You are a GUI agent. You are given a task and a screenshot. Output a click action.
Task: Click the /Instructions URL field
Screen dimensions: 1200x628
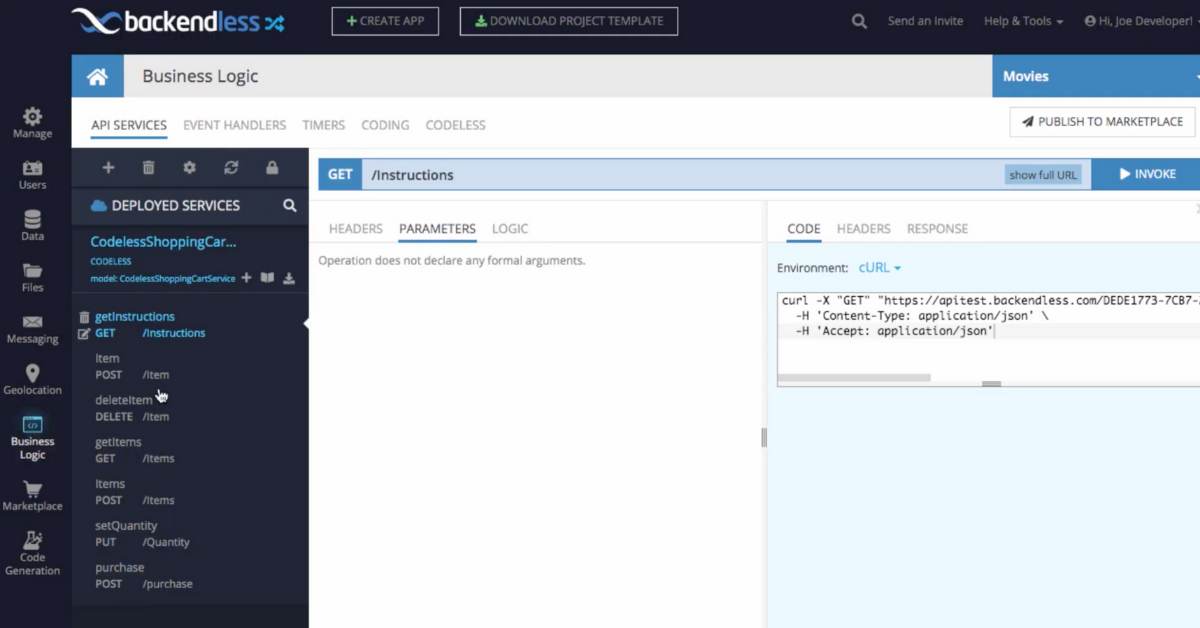[x=683, y=175]
